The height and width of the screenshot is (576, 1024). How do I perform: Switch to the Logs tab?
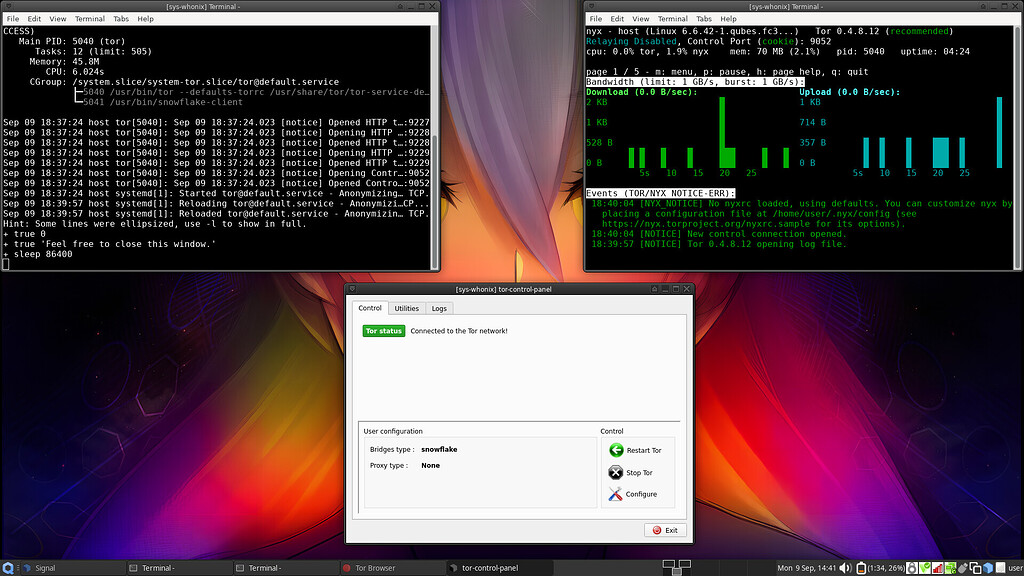pos(438,308)
